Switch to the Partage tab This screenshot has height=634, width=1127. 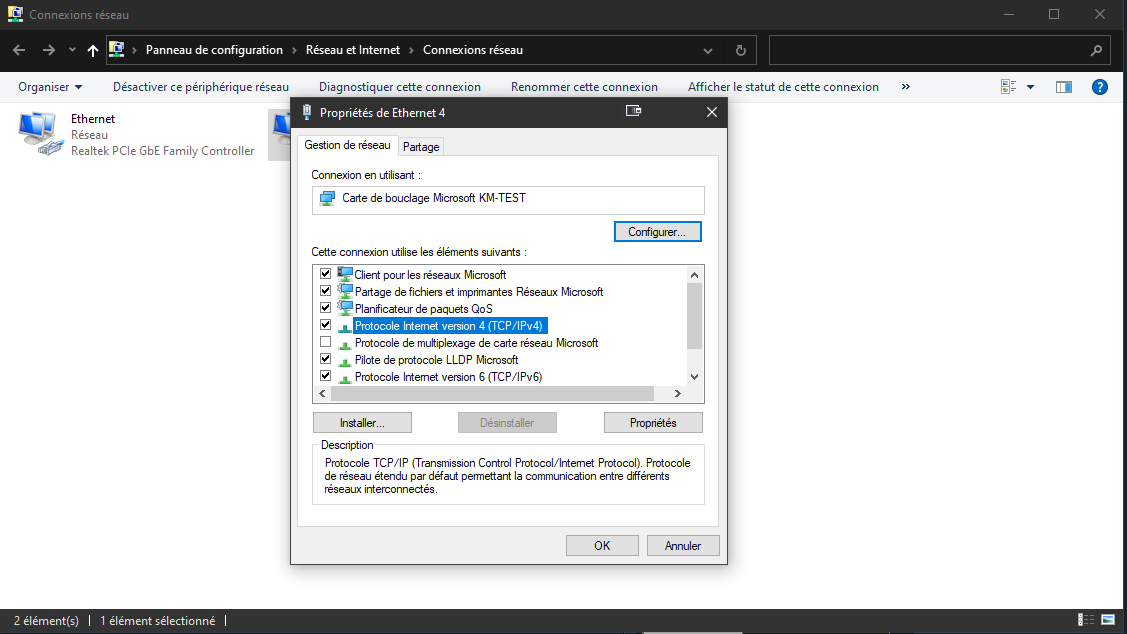click(421, 147)
